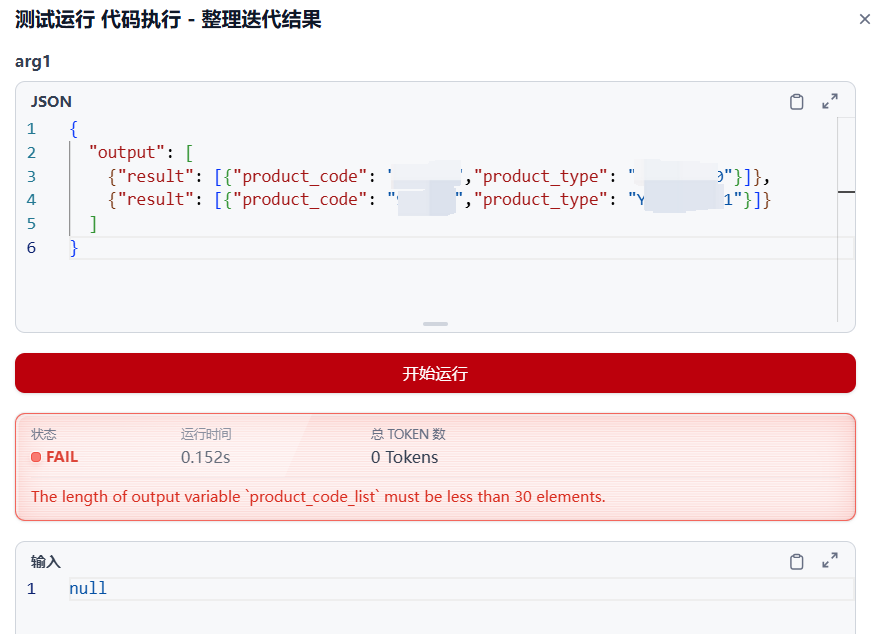
Task: Copy the arg1 JSON content via clipboard icon
Action: [797, 101]
